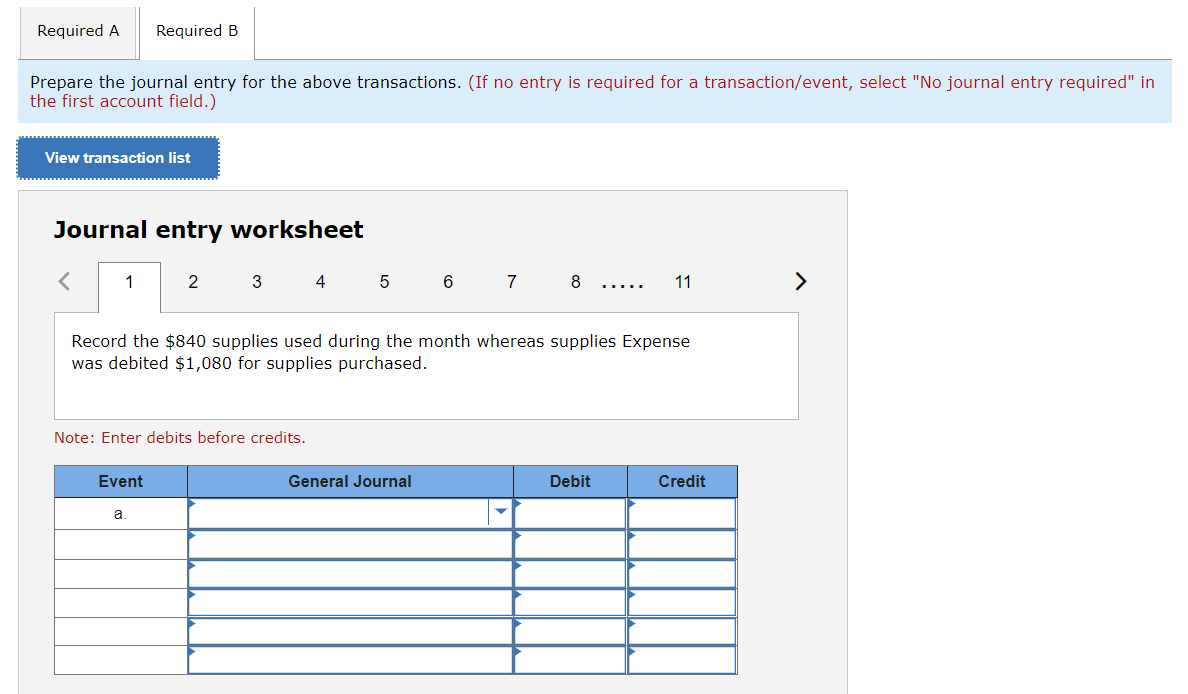Select journal entry 3
1188x694 pixels.
[256, 282]
